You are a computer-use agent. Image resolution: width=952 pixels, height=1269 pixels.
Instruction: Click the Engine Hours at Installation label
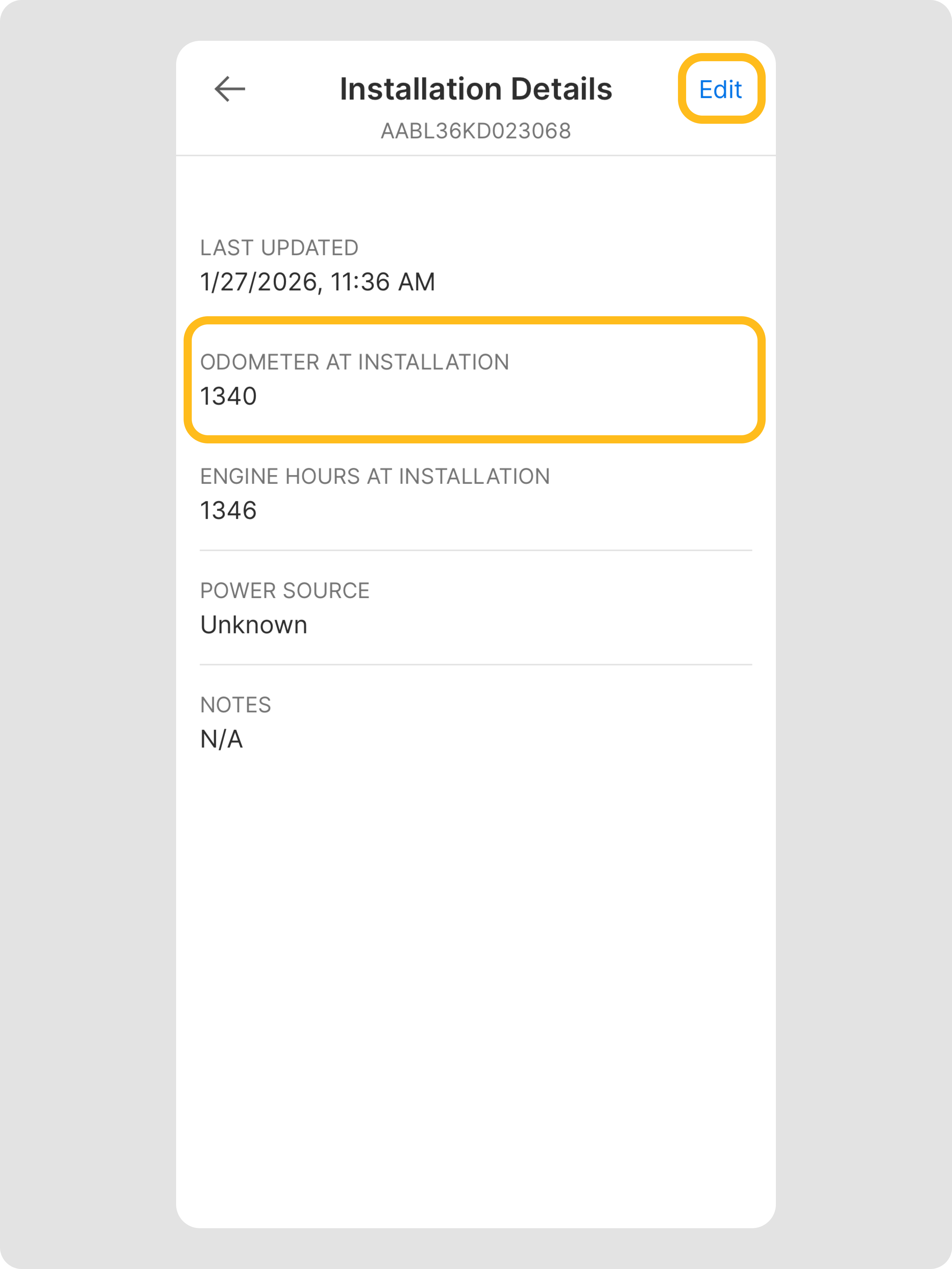[374, 476]
